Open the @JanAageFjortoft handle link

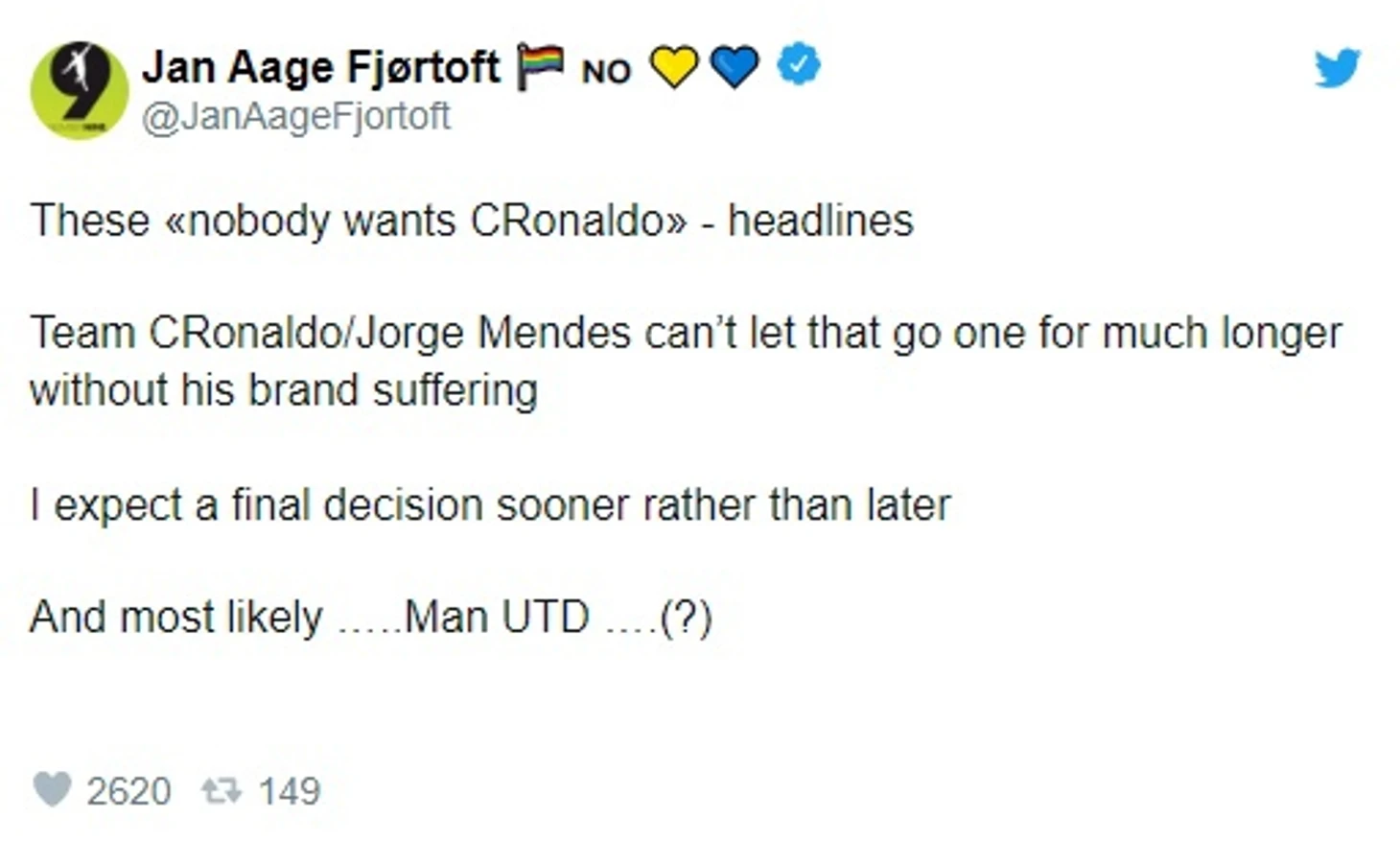tap(296, 116)
